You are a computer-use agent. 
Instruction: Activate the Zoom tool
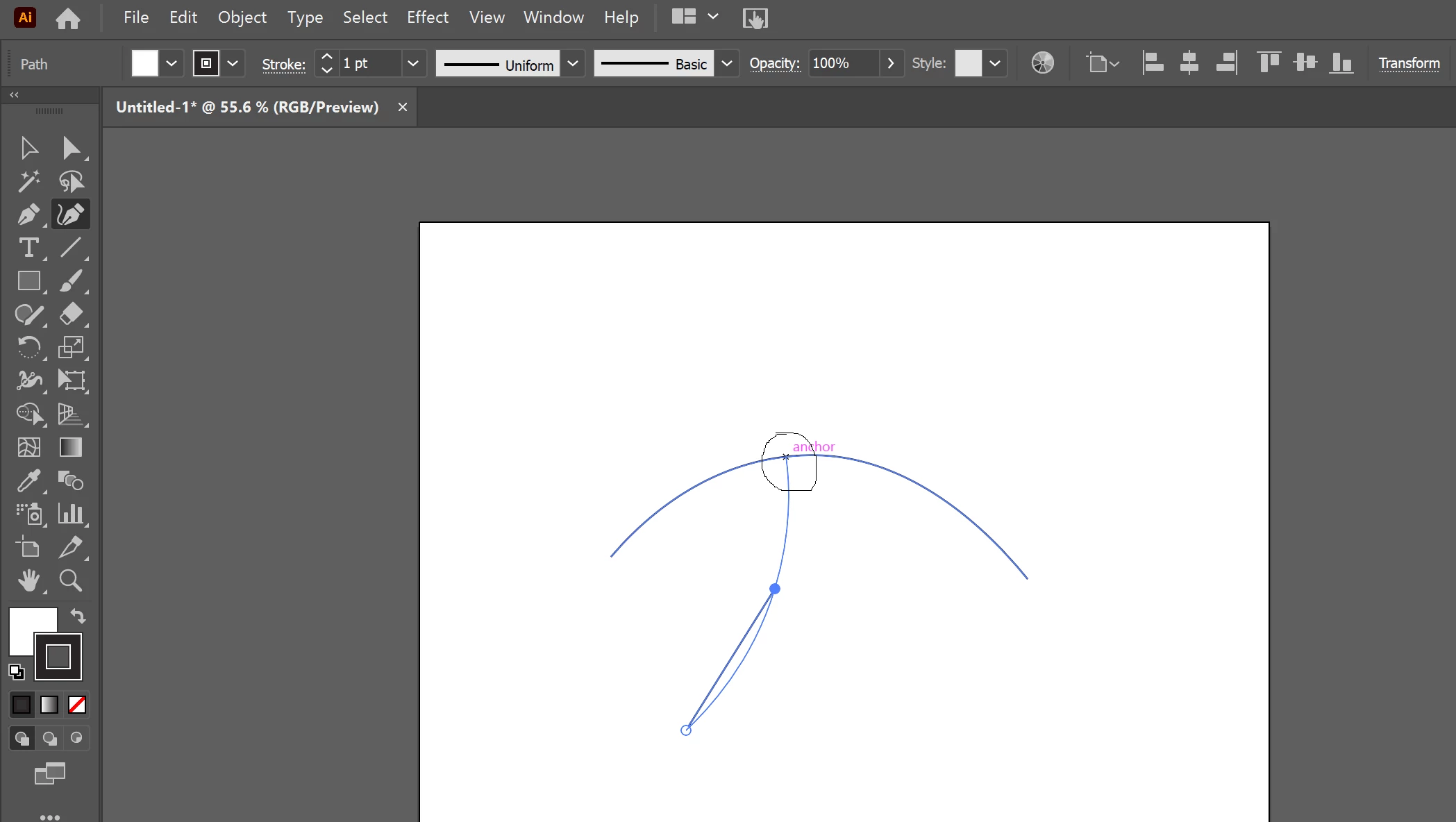pyautogui.click(x=70, y=580)
